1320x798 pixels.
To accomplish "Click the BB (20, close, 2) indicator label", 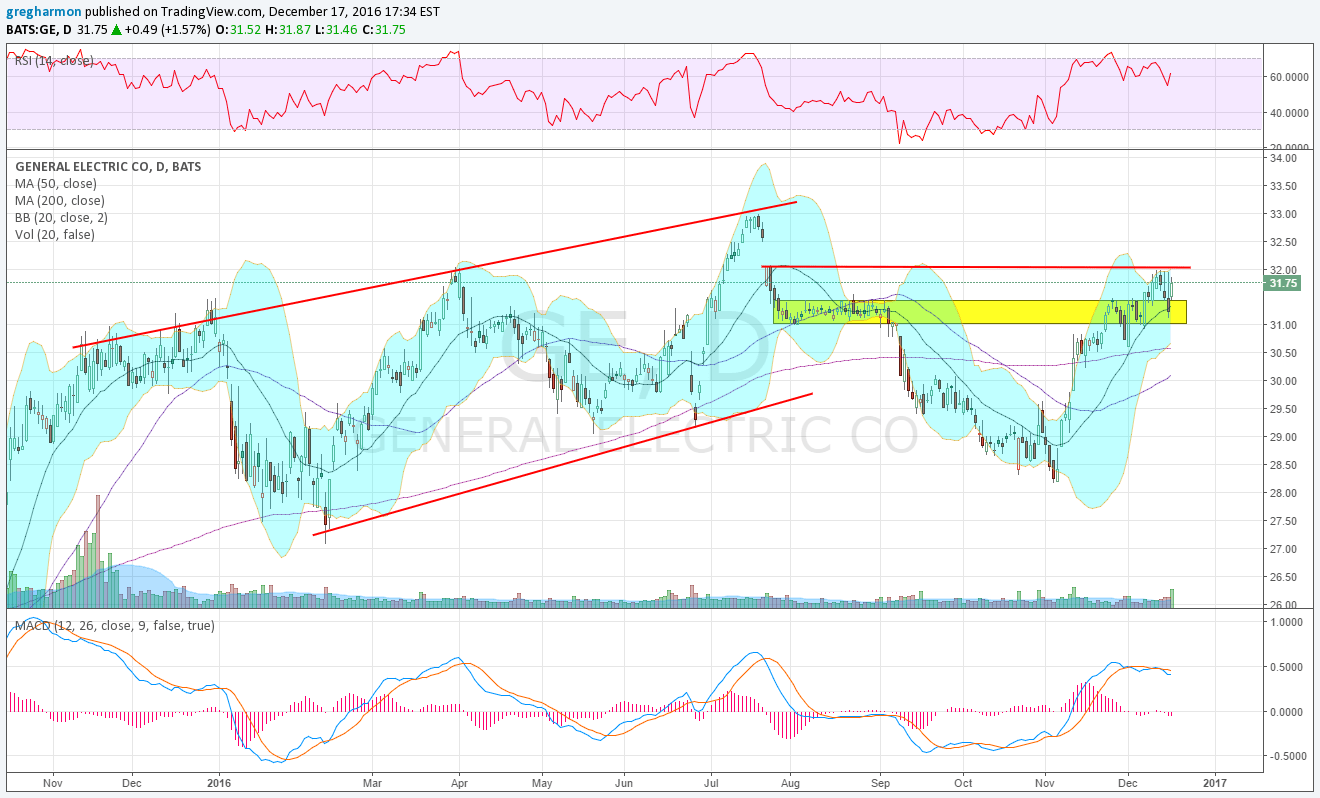I will click(x=61, y=218).
